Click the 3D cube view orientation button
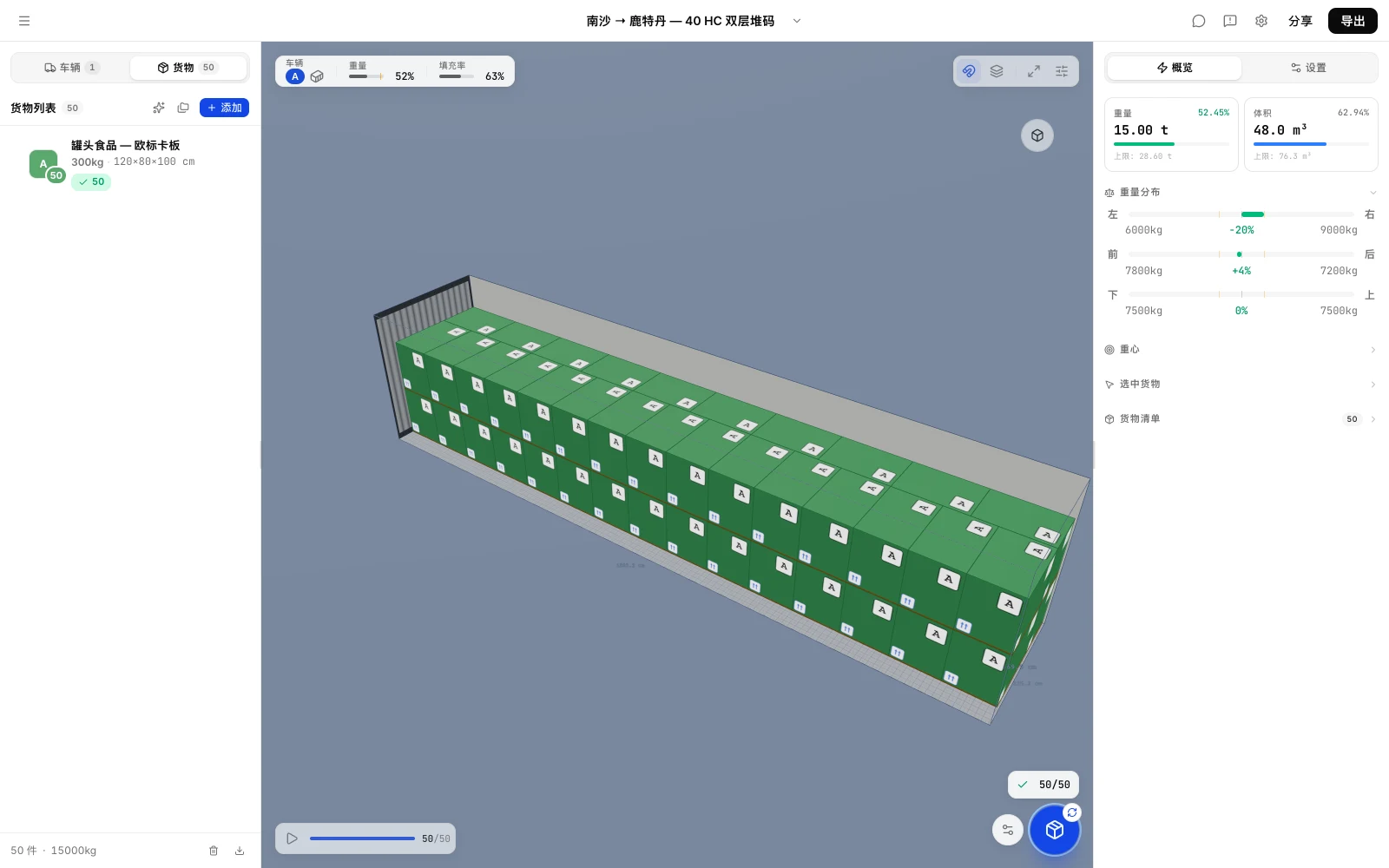 coord(1037,135)
